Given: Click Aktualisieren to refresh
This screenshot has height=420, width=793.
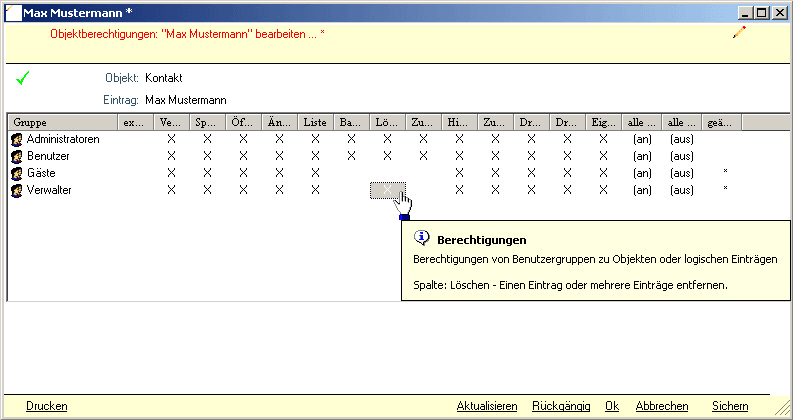Looking at the screenshot, I should tap(486, 406).
